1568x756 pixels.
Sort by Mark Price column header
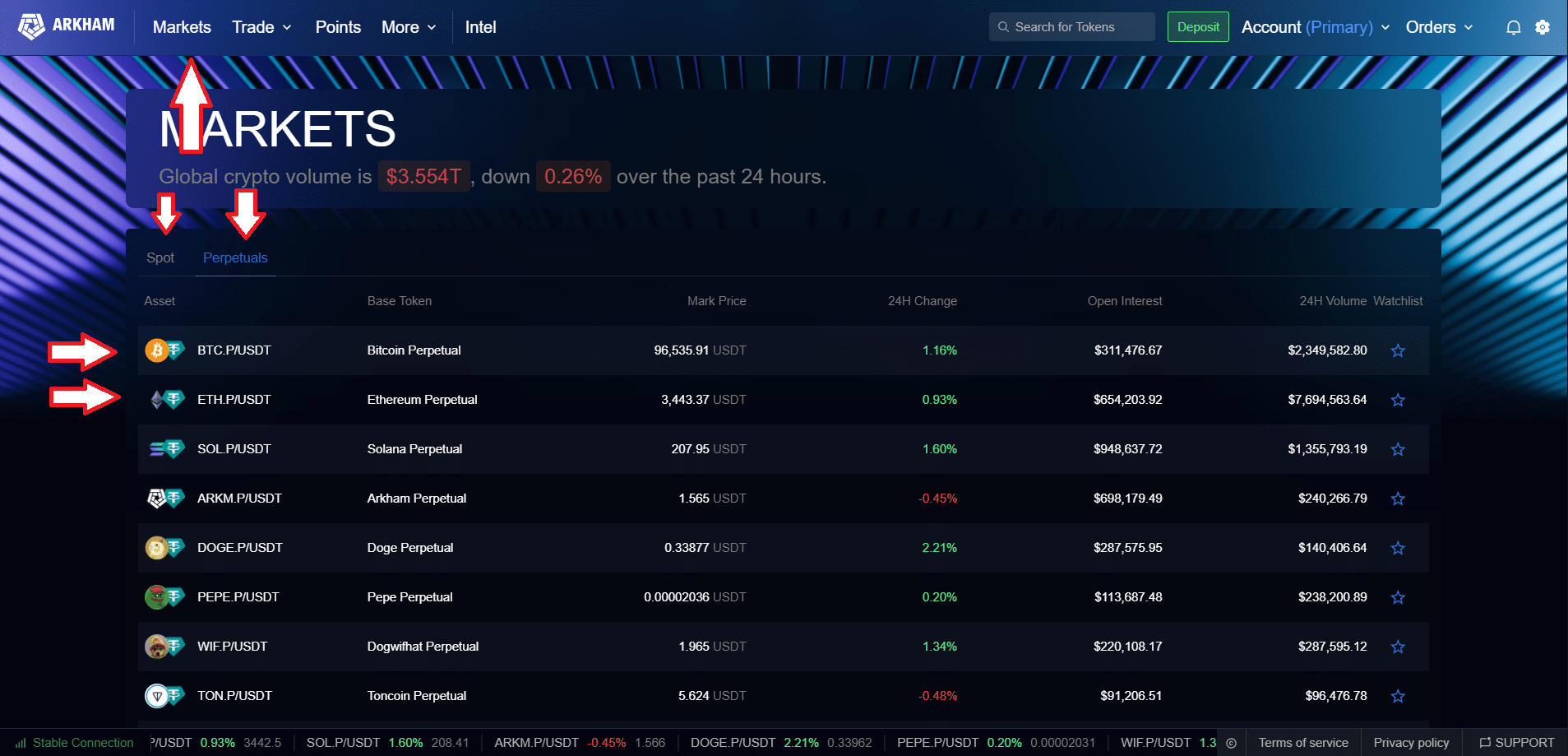coord(717,301)
